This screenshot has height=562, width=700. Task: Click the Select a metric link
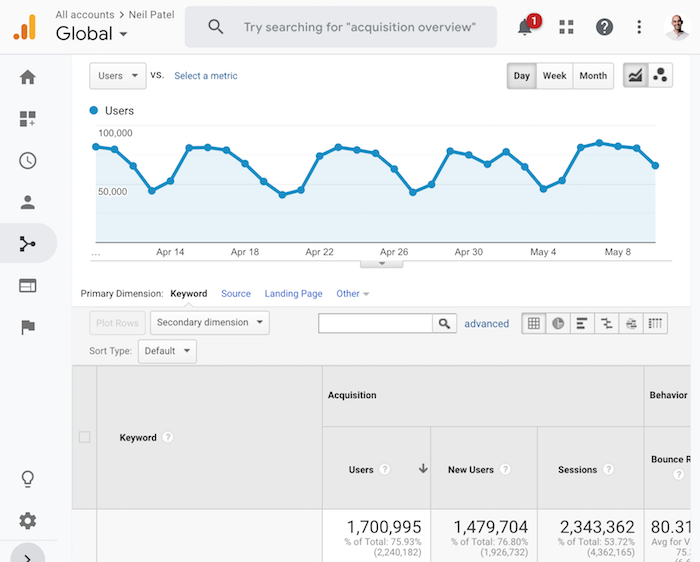click(206, 76)
